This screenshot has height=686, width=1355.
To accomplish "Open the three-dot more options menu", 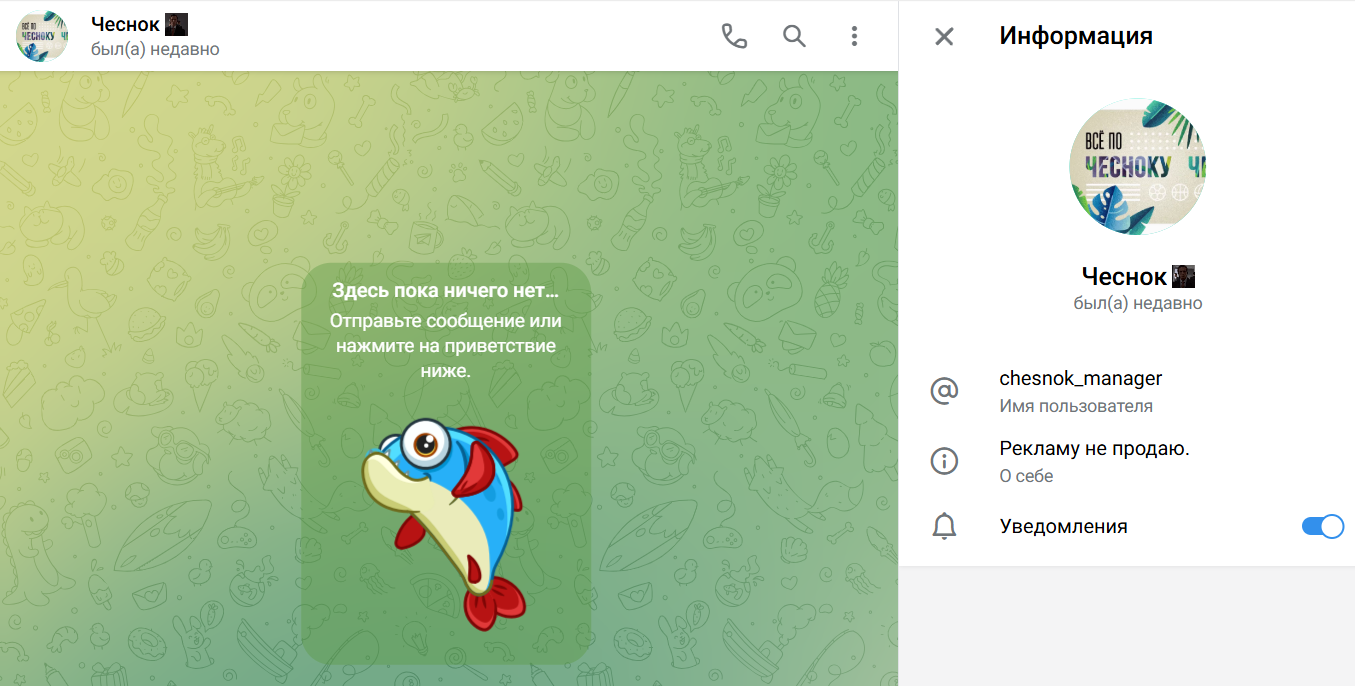I will [x=854, y=36].
